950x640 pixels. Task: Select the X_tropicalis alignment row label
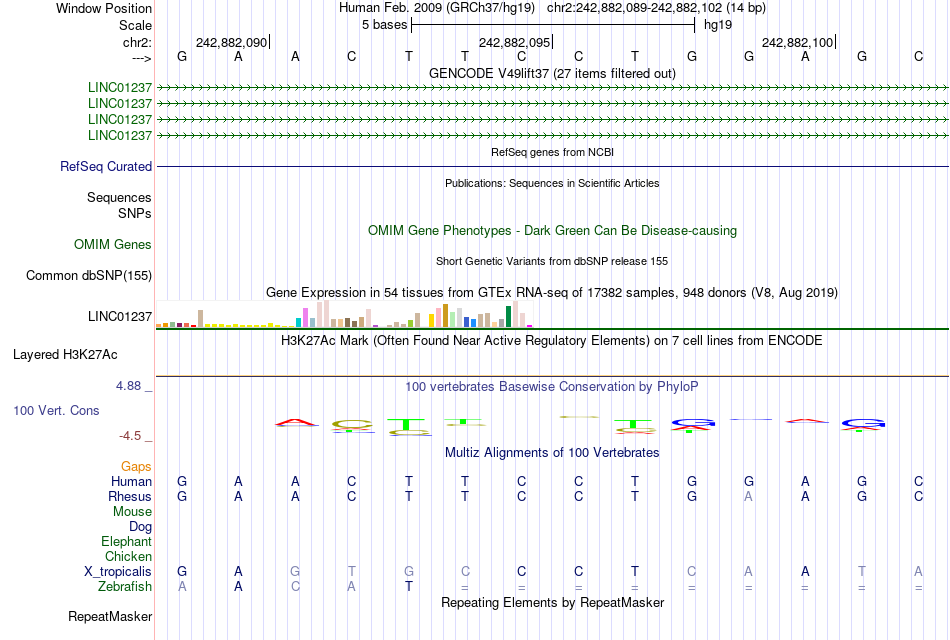118,572
